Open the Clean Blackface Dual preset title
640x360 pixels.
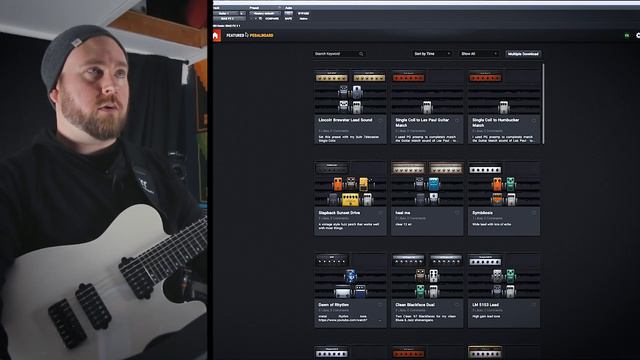(415, 305)
